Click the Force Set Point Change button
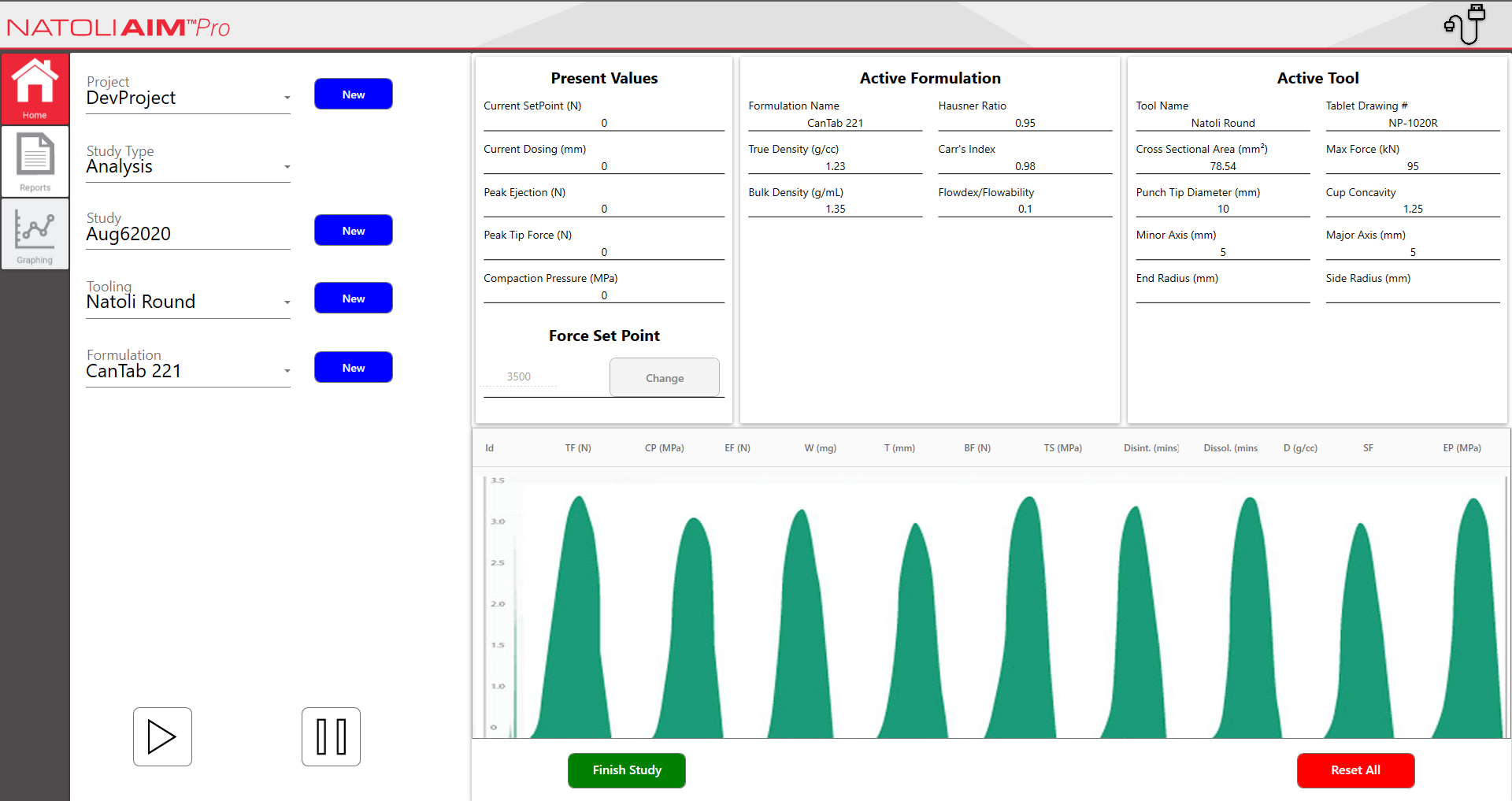The image size is (1512, 801). tap(664, 378)
